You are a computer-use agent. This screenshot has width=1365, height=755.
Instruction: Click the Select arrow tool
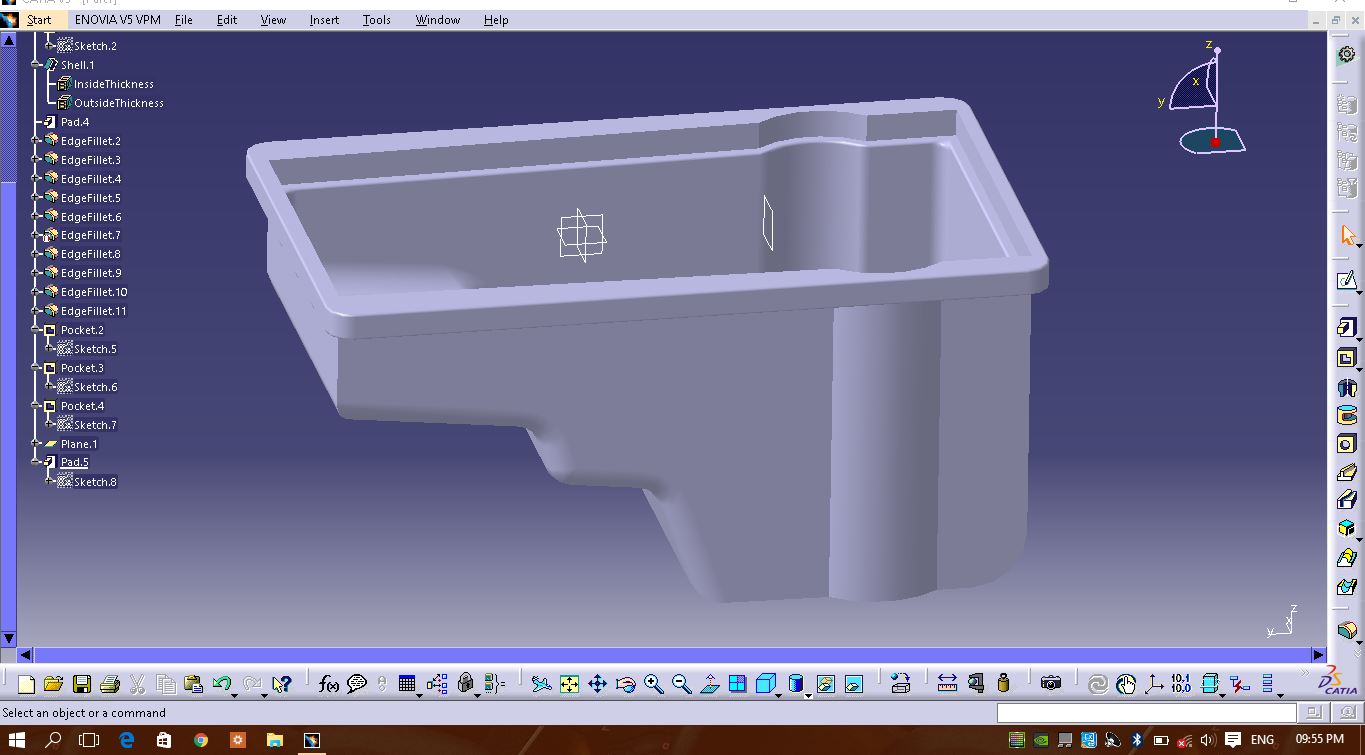click(1346, 236)
